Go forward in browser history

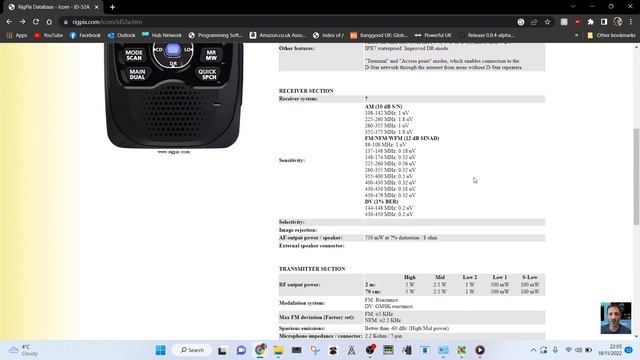[x=22, y=22]
